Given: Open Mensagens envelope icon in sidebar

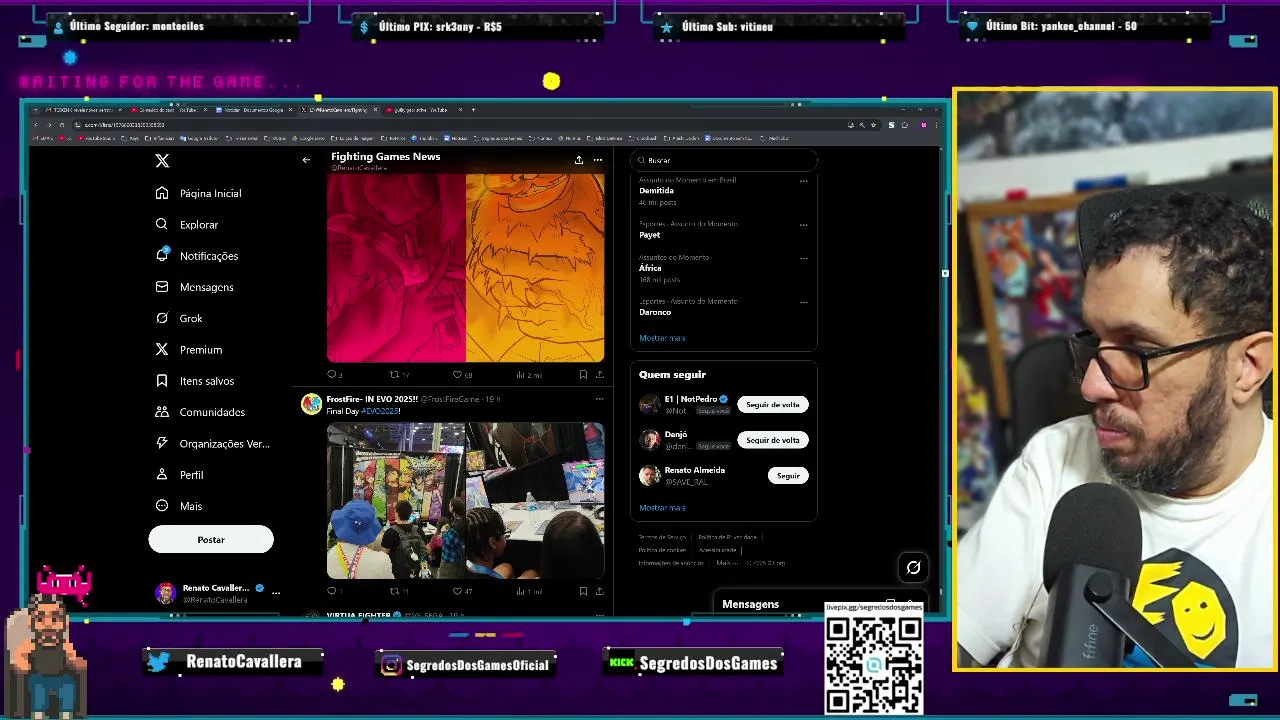Looking at the screenshot, I should [x=162, y=287].
